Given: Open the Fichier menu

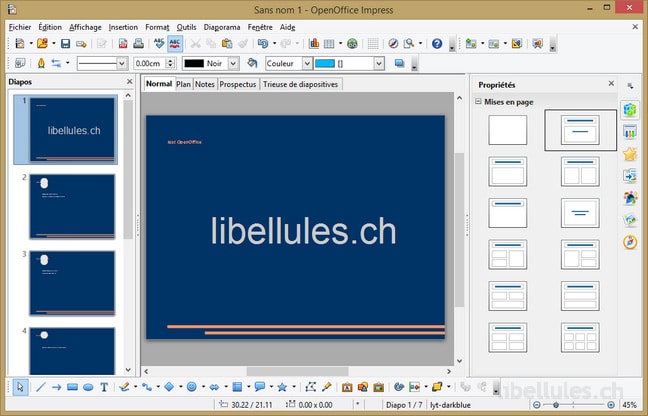Looking at the screenshot, I should click(20, 27).
